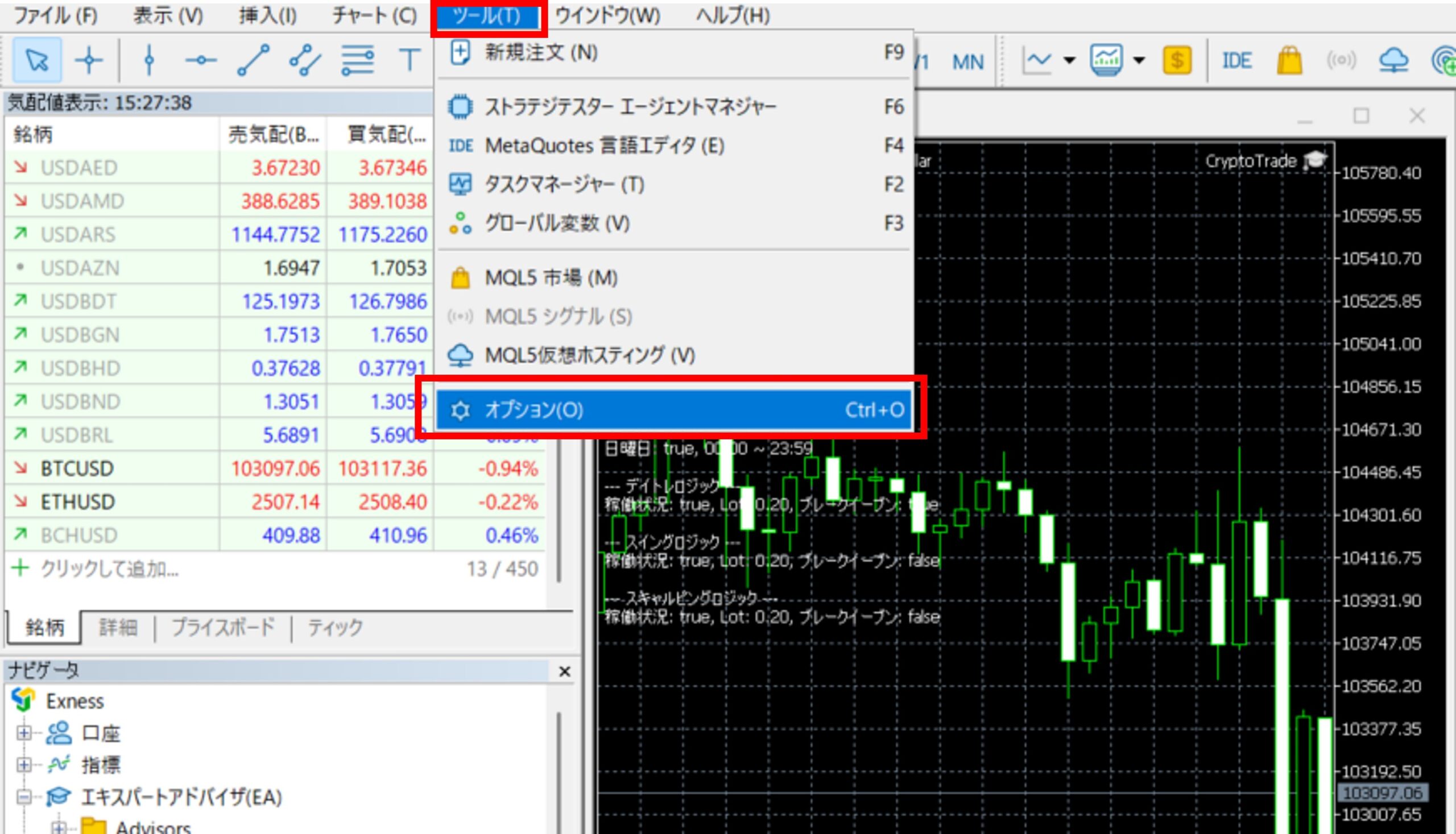Select タスクマネージャー (T) menu entry
The image size is (1456, 834).
click(x=673, y=184)
